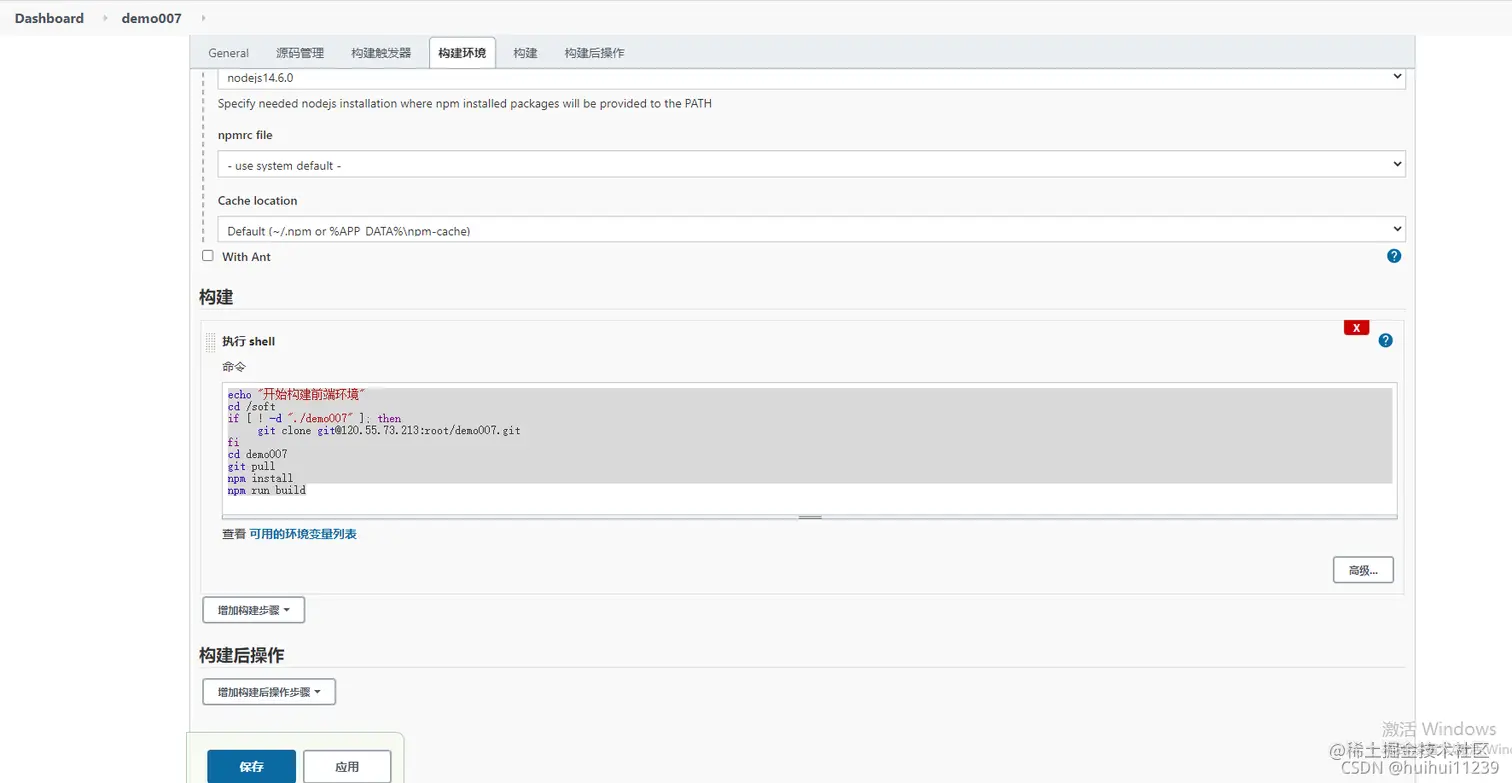
Task: Click the 应用 button
Action: tap(347, 767)
